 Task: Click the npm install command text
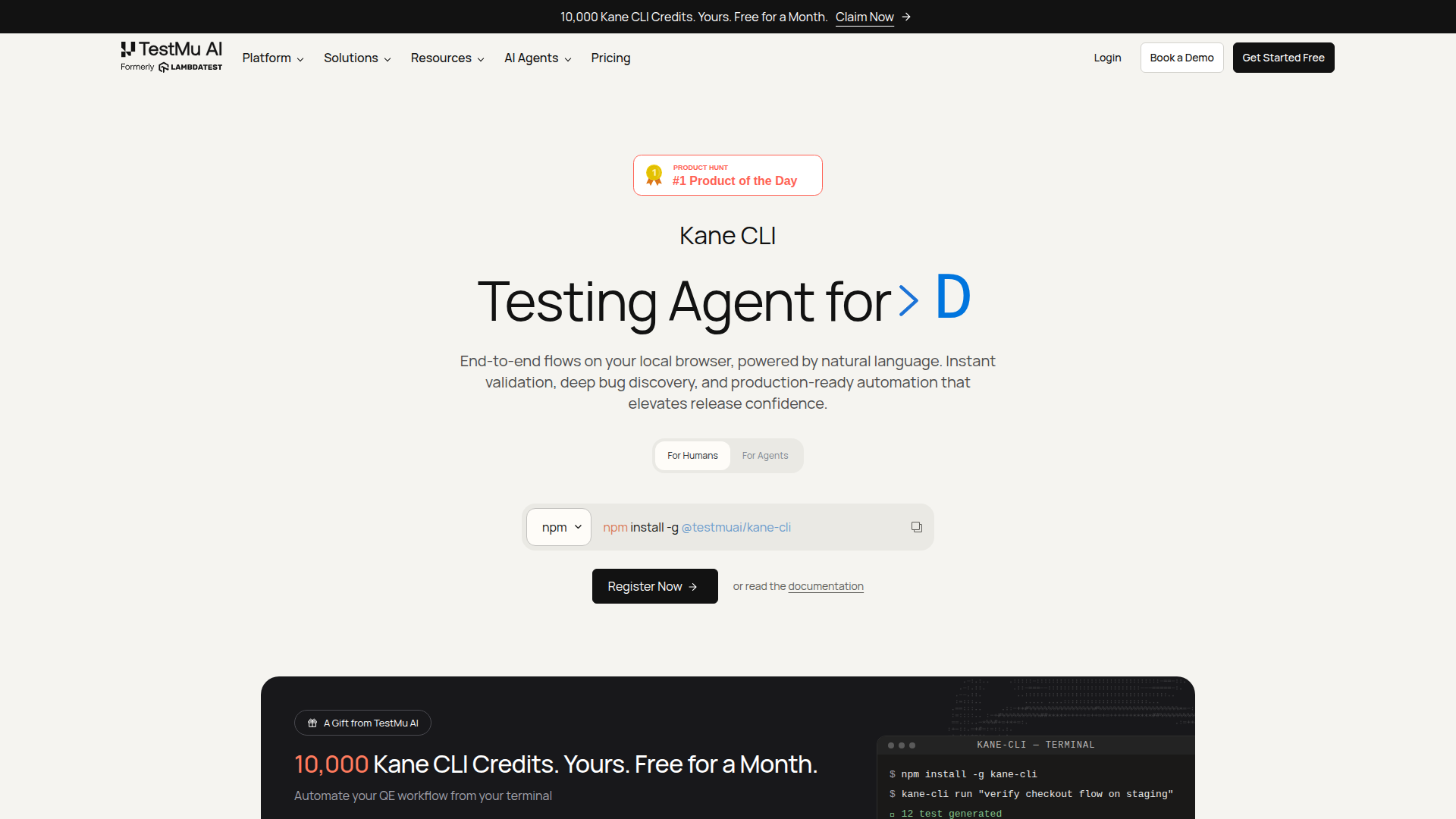click(x=696, y=527)
